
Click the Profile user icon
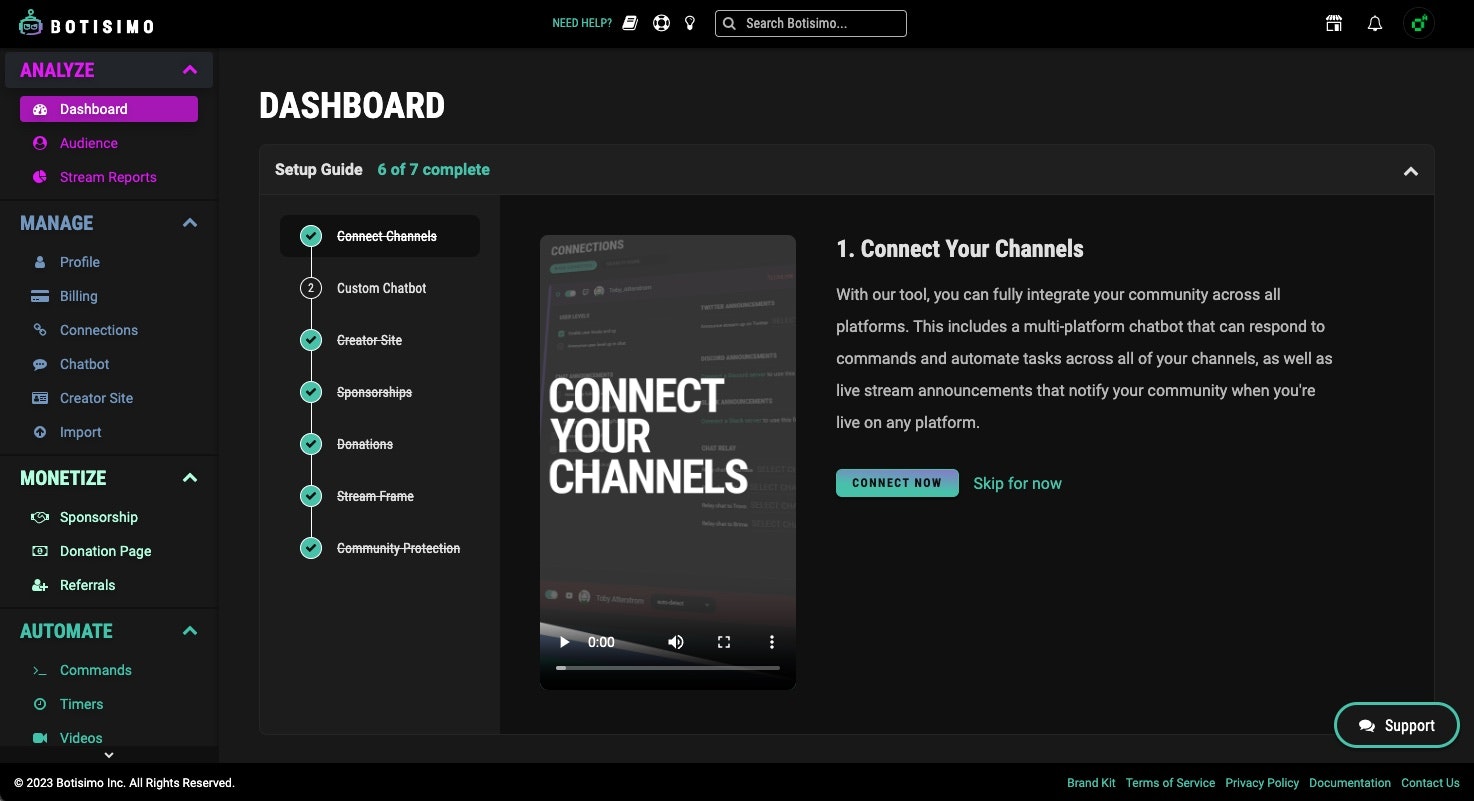[x=40, y=262]
